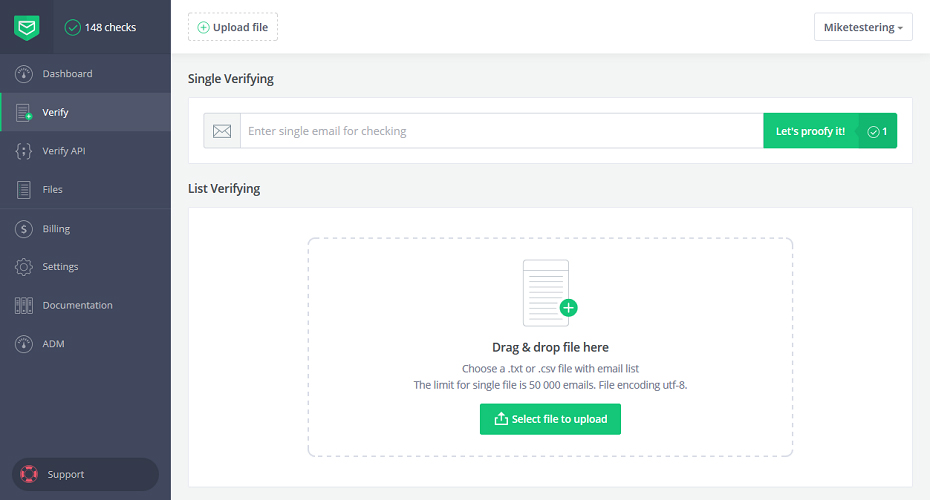Click the envelope icon beside email field
The width and height of the screenshot is (930, 500).
(x=222, y=131)
